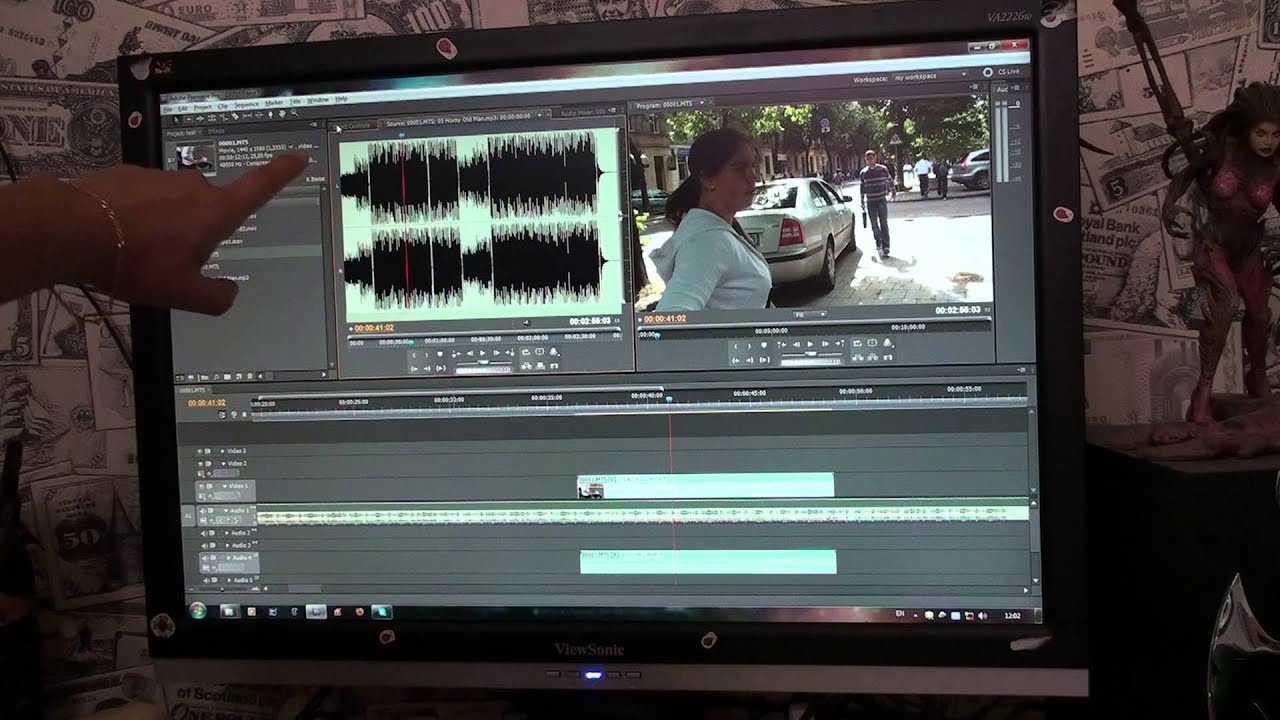This screenshot has width=1280, height=720.
Task: Click Loop button in Source monitor
Action: tap(526, 352)
